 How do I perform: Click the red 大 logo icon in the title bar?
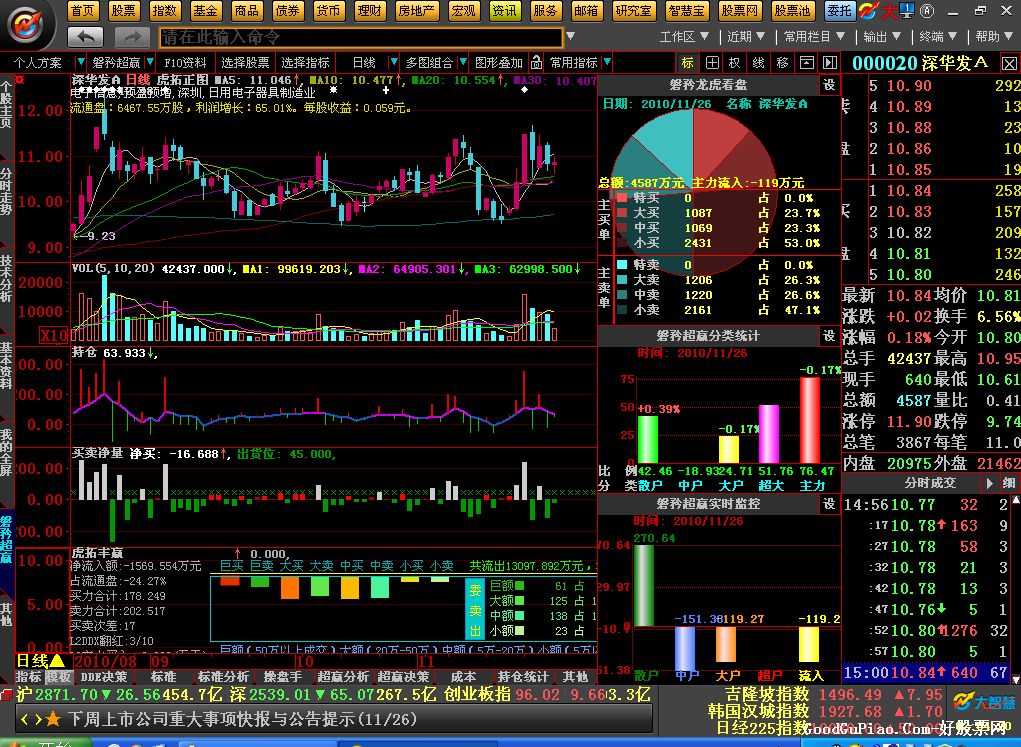click(x=888, y=10)
